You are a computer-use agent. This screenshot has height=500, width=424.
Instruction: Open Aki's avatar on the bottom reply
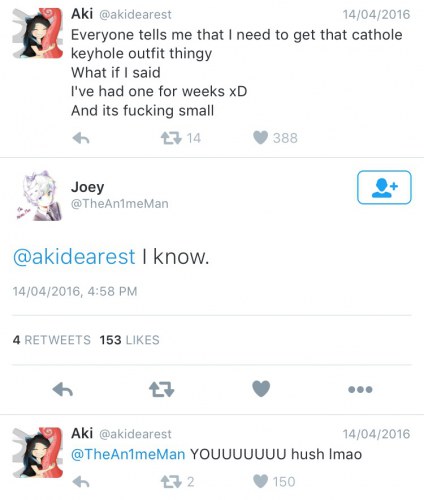pos(37,453)
